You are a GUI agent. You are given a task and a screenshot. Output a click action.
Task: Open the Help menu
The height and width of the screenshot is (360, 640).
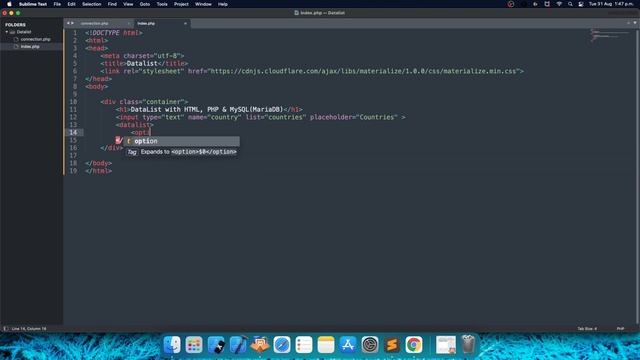click(222, 4)
